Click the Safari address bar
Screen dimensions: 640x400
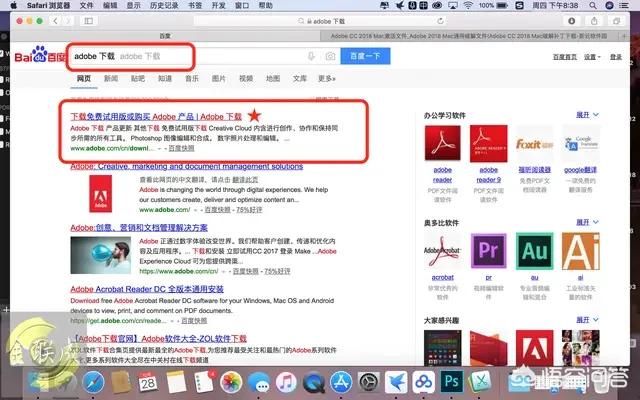321,21
